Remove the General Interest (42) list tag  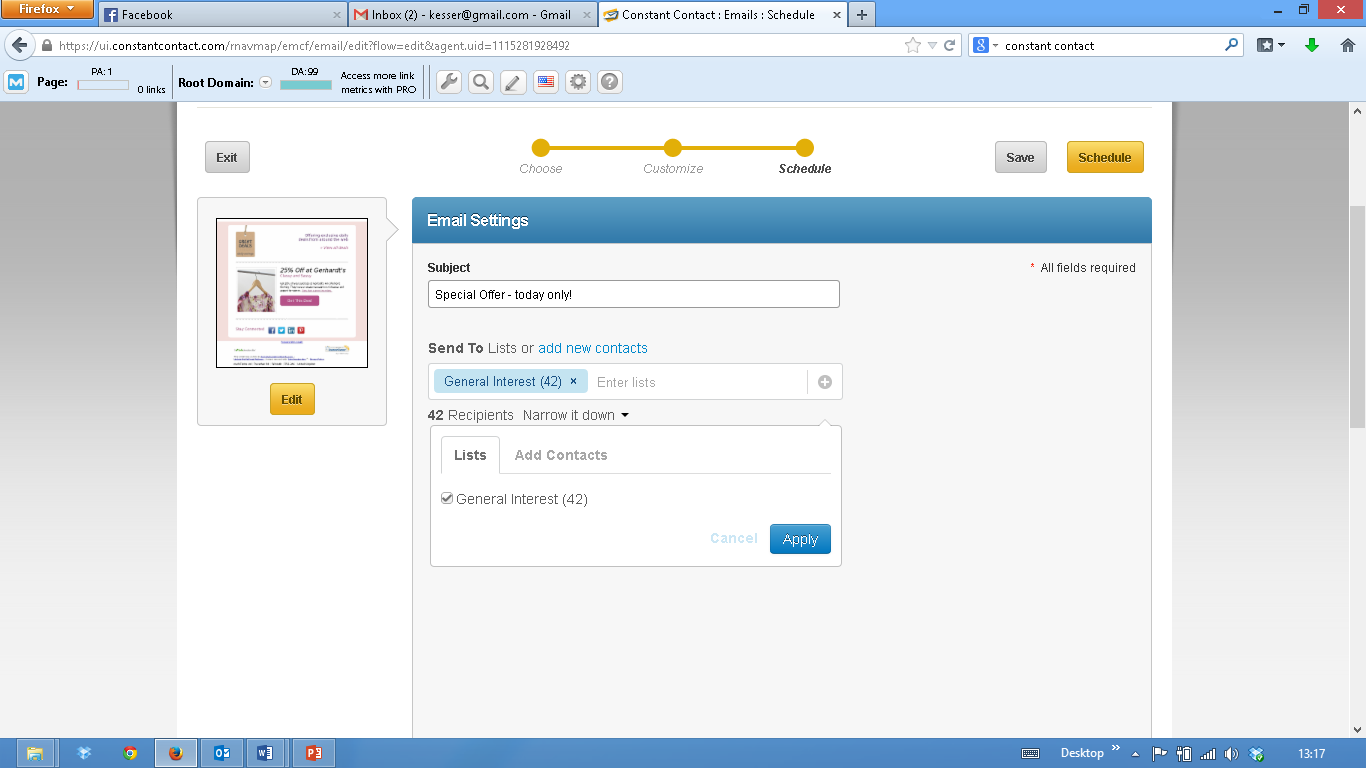(573, 381)
